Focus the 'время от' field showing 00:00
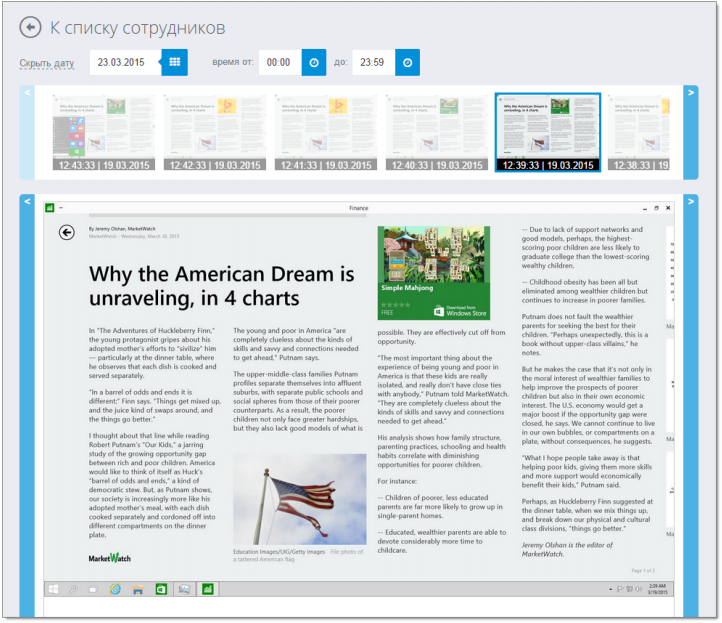The width and height of the screenshot is (722, 623). point(280,62)
